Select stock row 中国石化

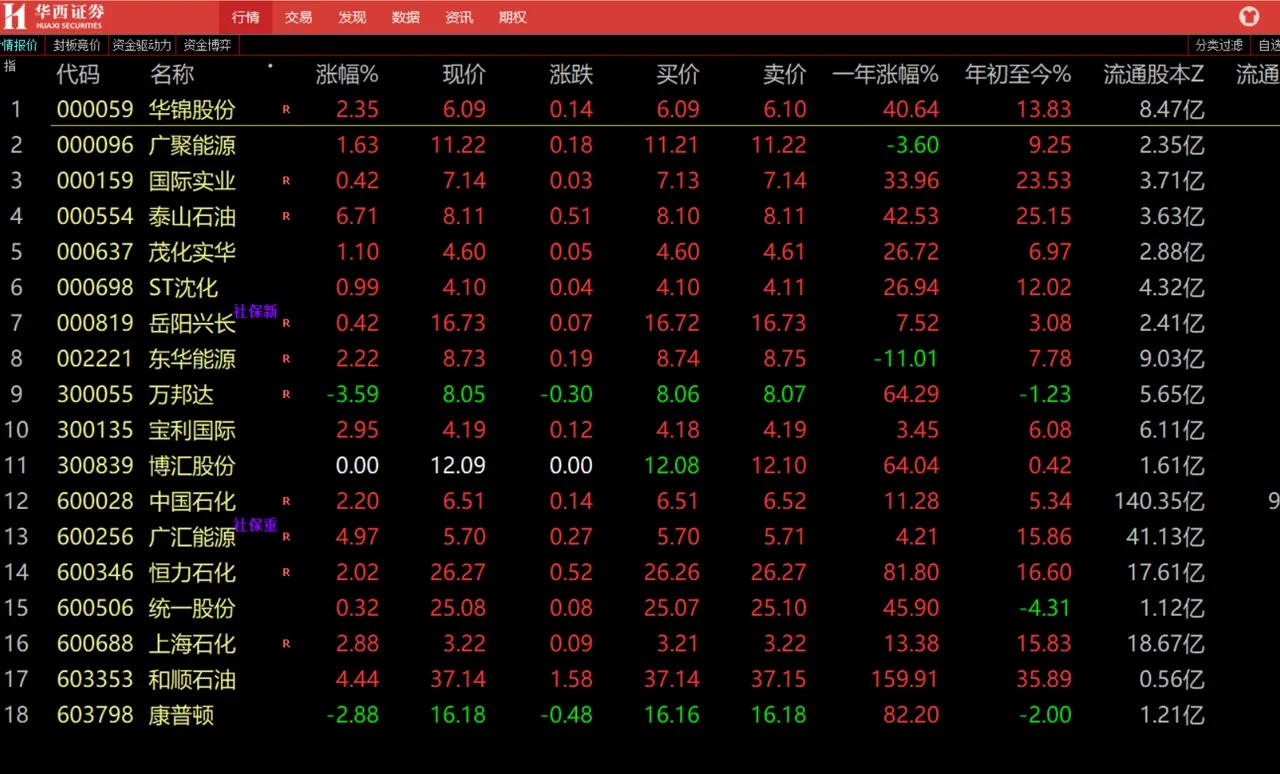(640, 502)
